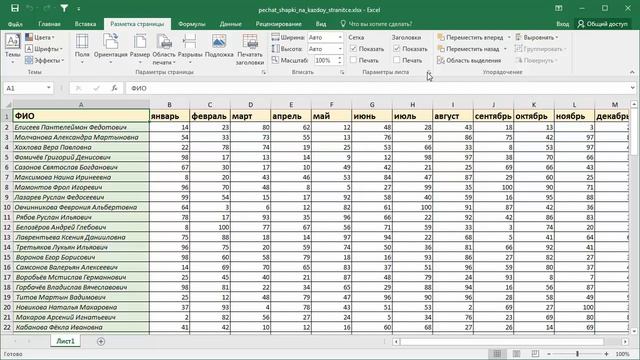Open Width (Ширина) Авто dropdown
This screenshot has height=360, width=640.
point(340,37)
